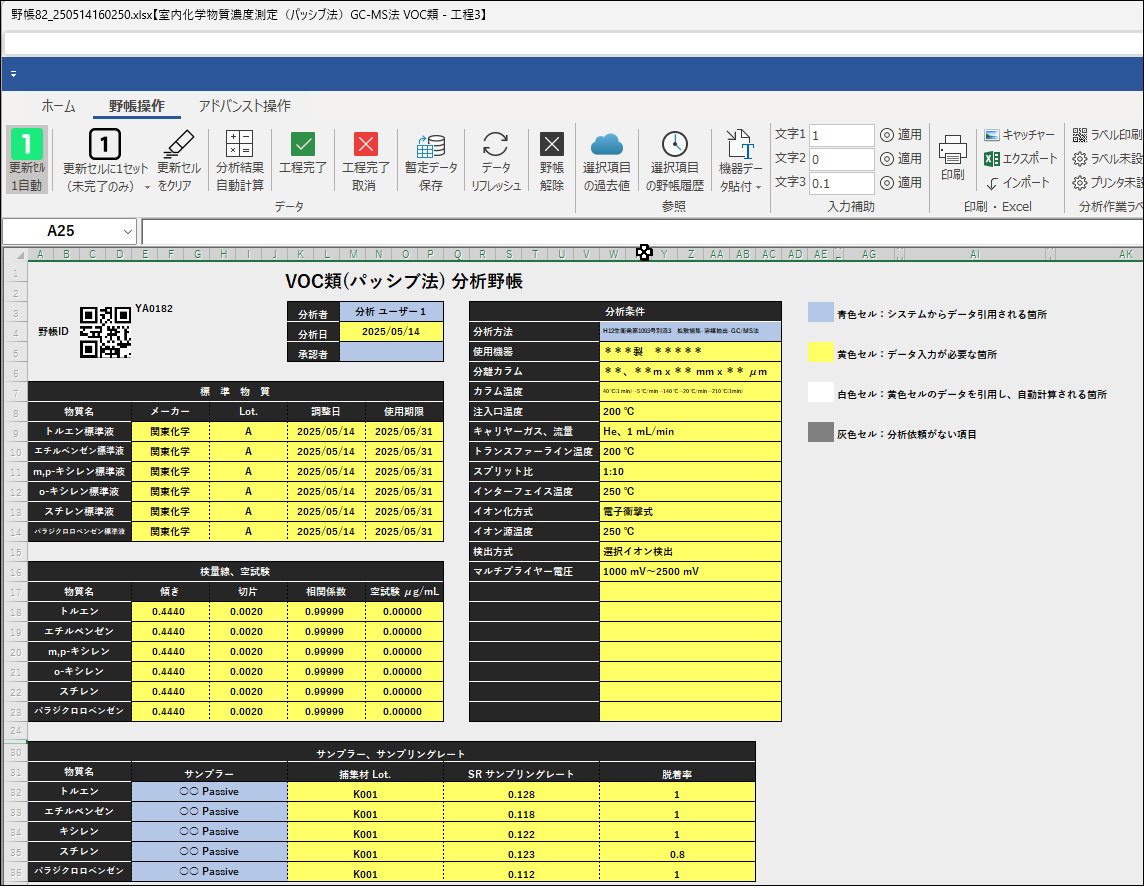Select エチルベンゼン 傾き cell 0.4440
1144x886 pixels.
click(x=169, y=631)
